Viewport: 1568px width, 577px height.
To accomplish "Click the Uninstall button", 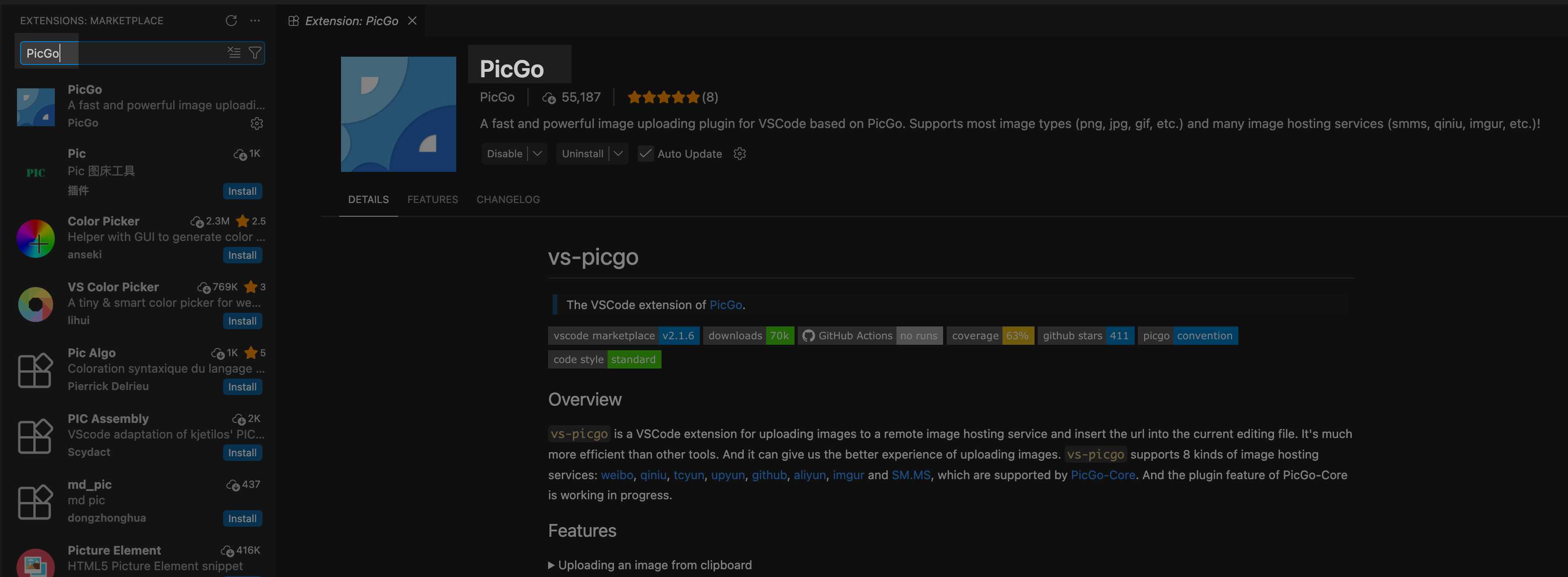I will click(x=582, y=154).
